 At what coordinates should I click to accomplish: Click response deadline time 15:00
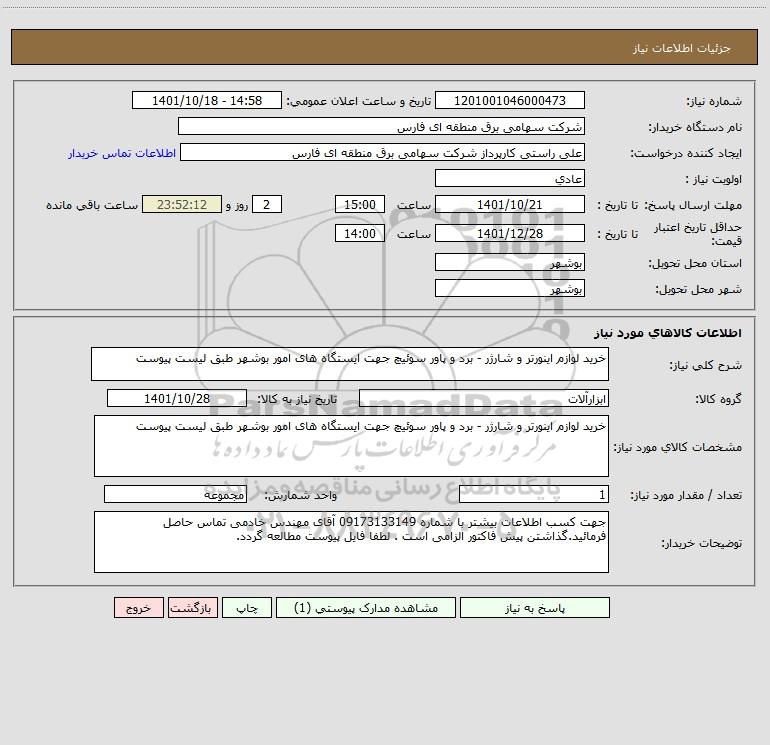tap(359, 204)
